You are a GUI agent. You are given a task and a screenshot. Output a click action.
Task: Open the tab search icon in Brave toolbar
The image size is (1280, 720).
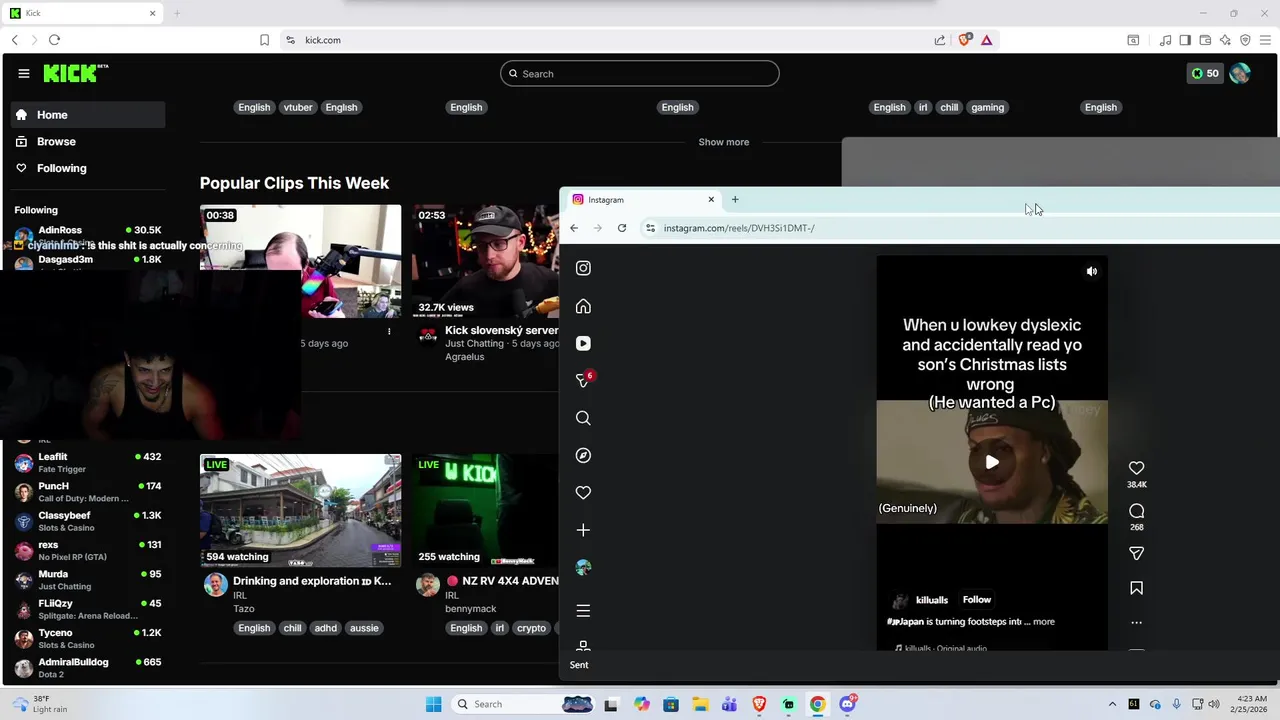point(1133,40)
